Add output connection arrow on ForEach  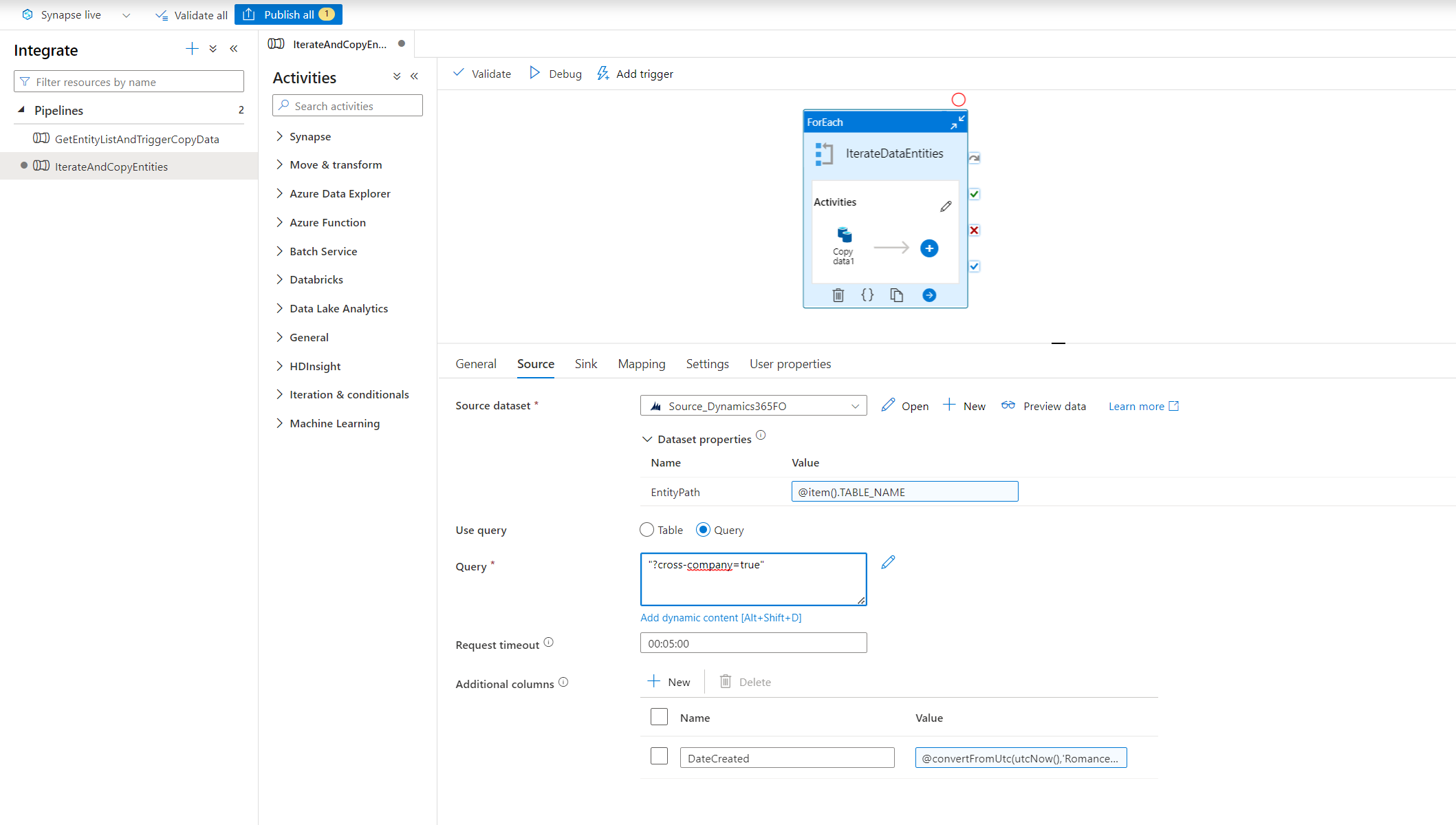[929, 295]
